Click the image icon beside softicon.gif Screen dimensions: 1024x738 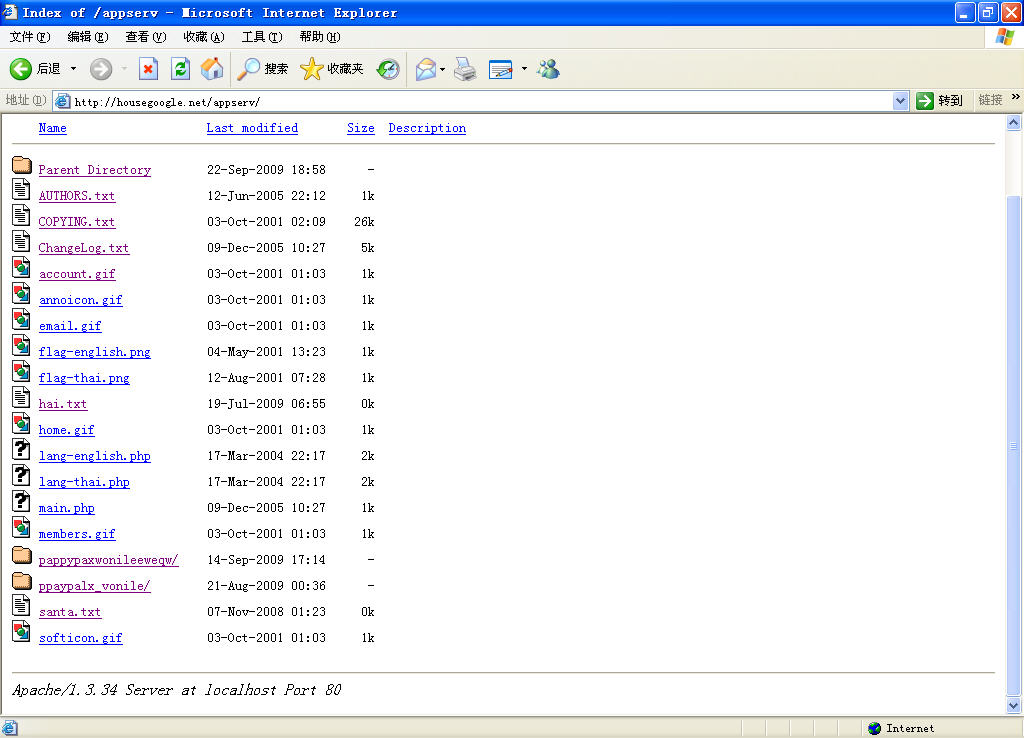(x=21, y=632)
